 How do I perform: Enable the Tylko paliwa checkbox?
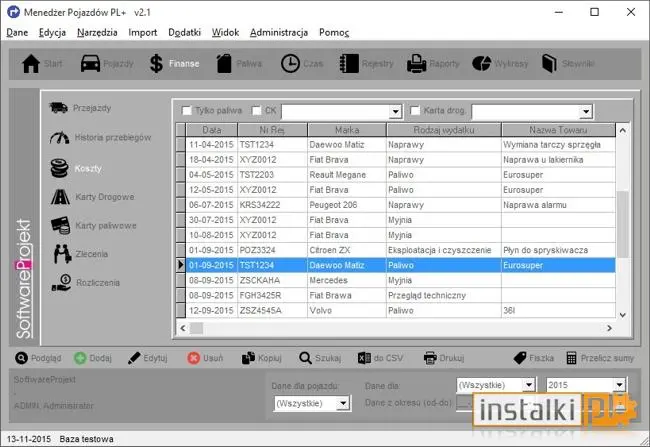[187, 110]
